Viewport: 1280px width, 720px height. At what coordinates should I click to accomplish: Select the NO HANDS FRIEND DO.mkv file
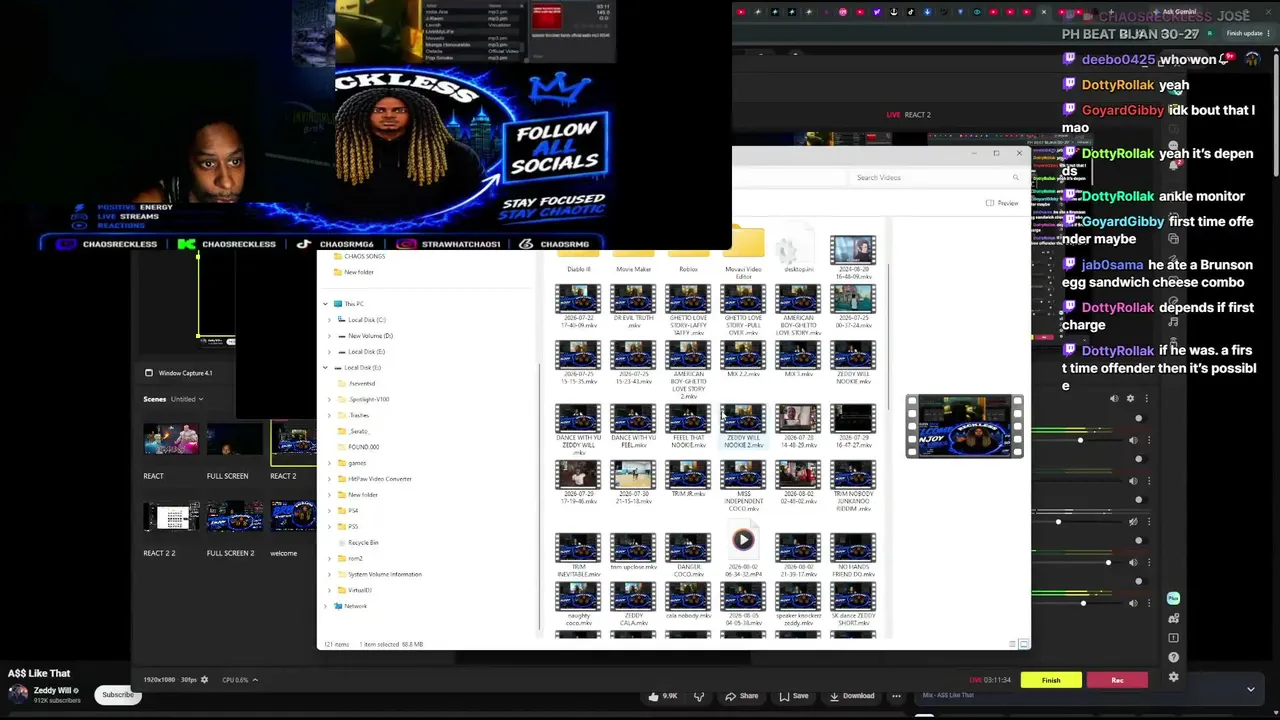pyautogui.click(x=853, y=556)
